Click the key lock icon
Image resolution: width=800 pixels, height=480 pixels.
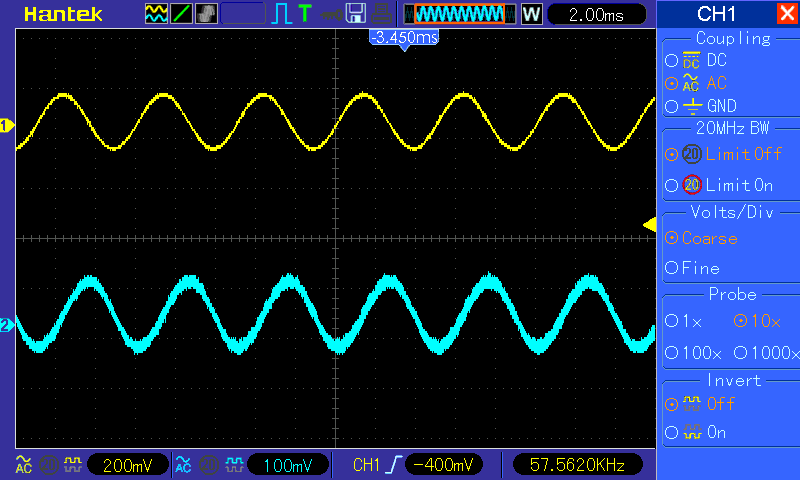pos(331,15)
